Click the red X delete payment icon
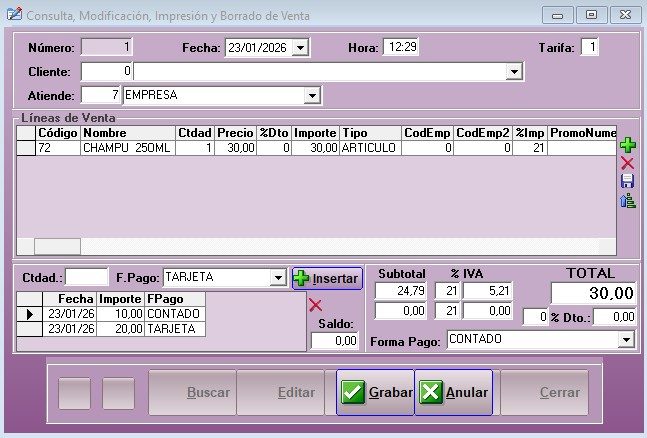The width and height of the screenshot is (647, 438). click(x=315, y=305)
